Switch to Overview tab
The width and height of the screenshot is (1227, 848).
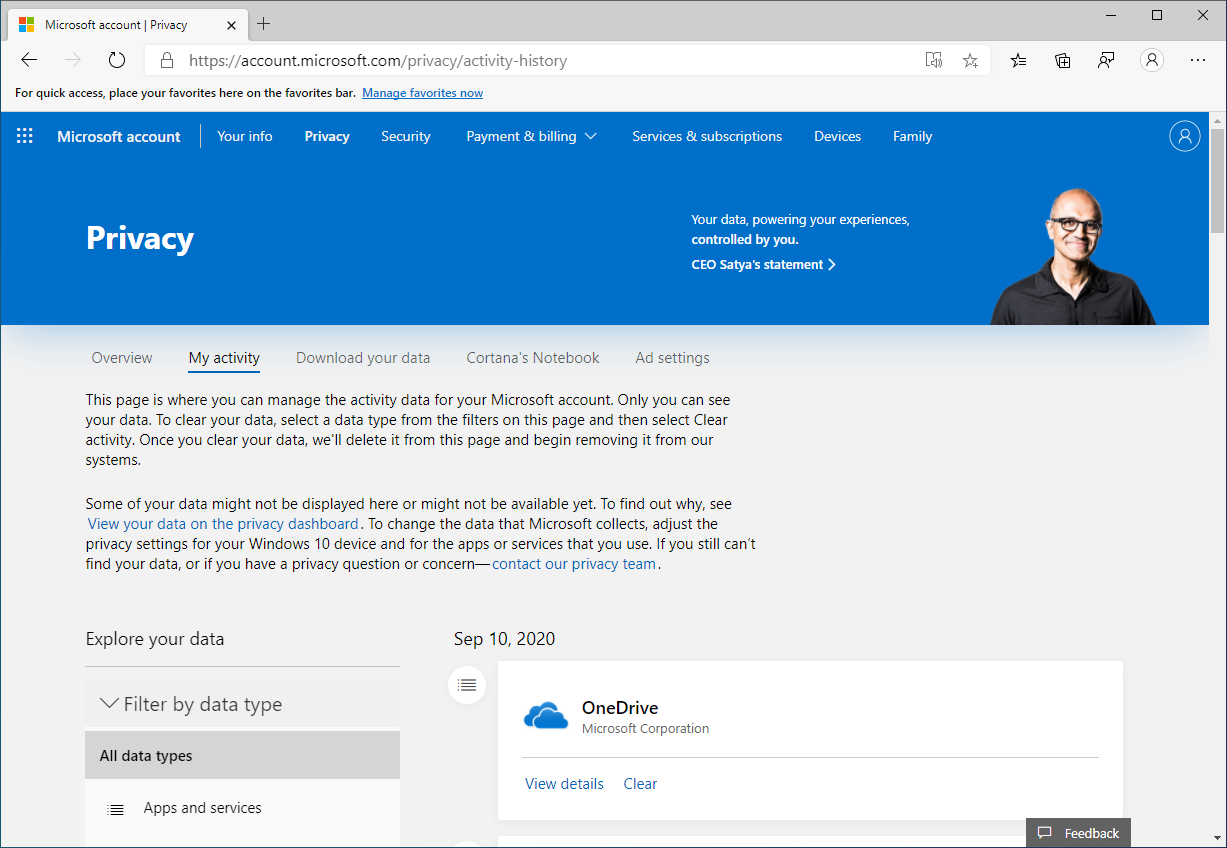pyautogui.click(x=122, y=358)
